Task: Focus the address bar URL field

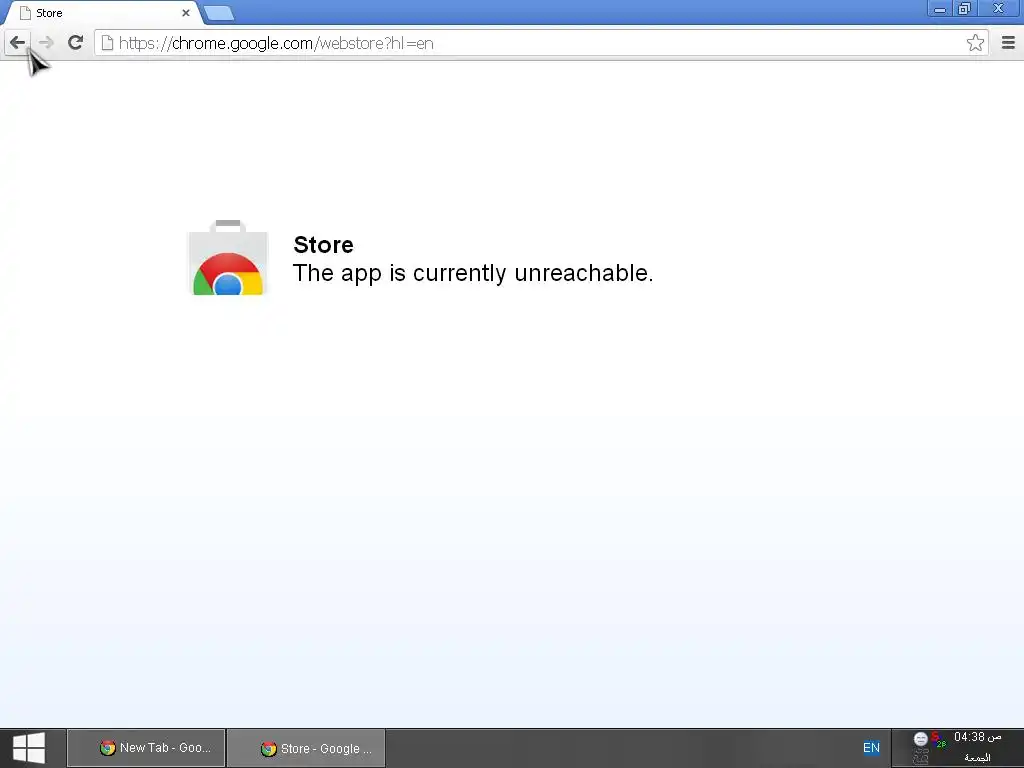Action: pos(541,43)
